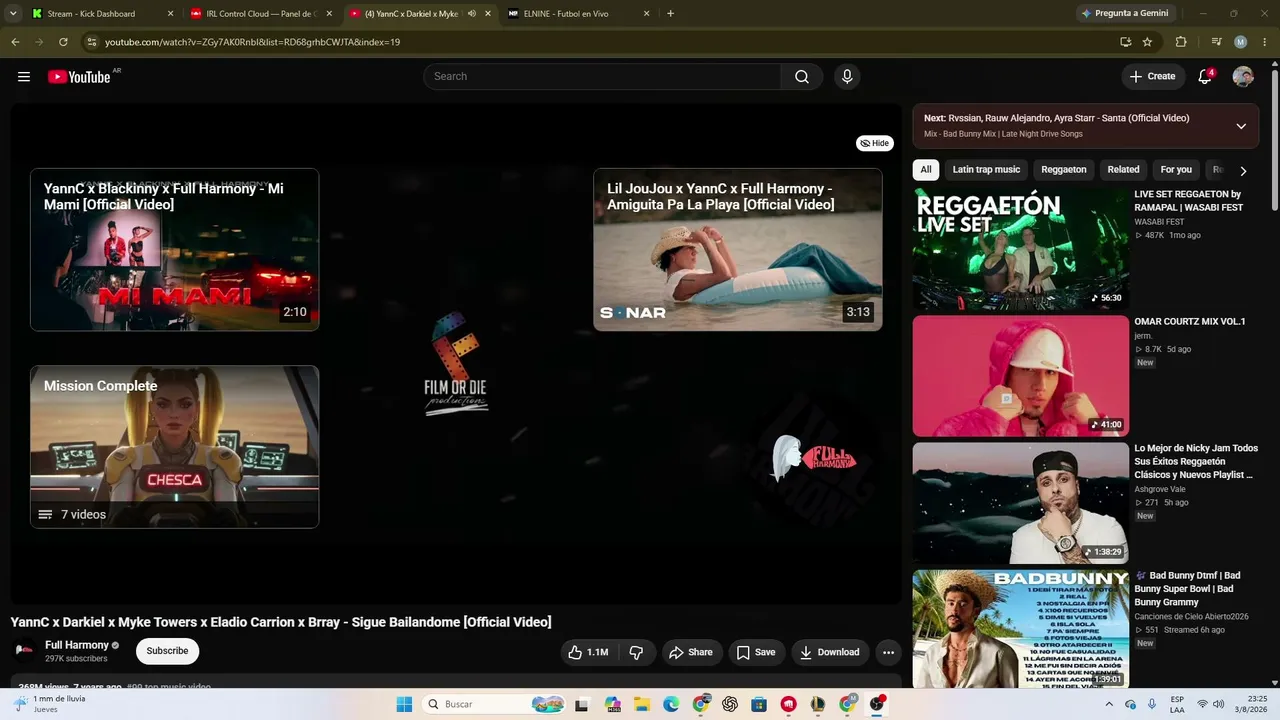Open Microsoft Edge from the taskbar

click(x=671, y=704)
